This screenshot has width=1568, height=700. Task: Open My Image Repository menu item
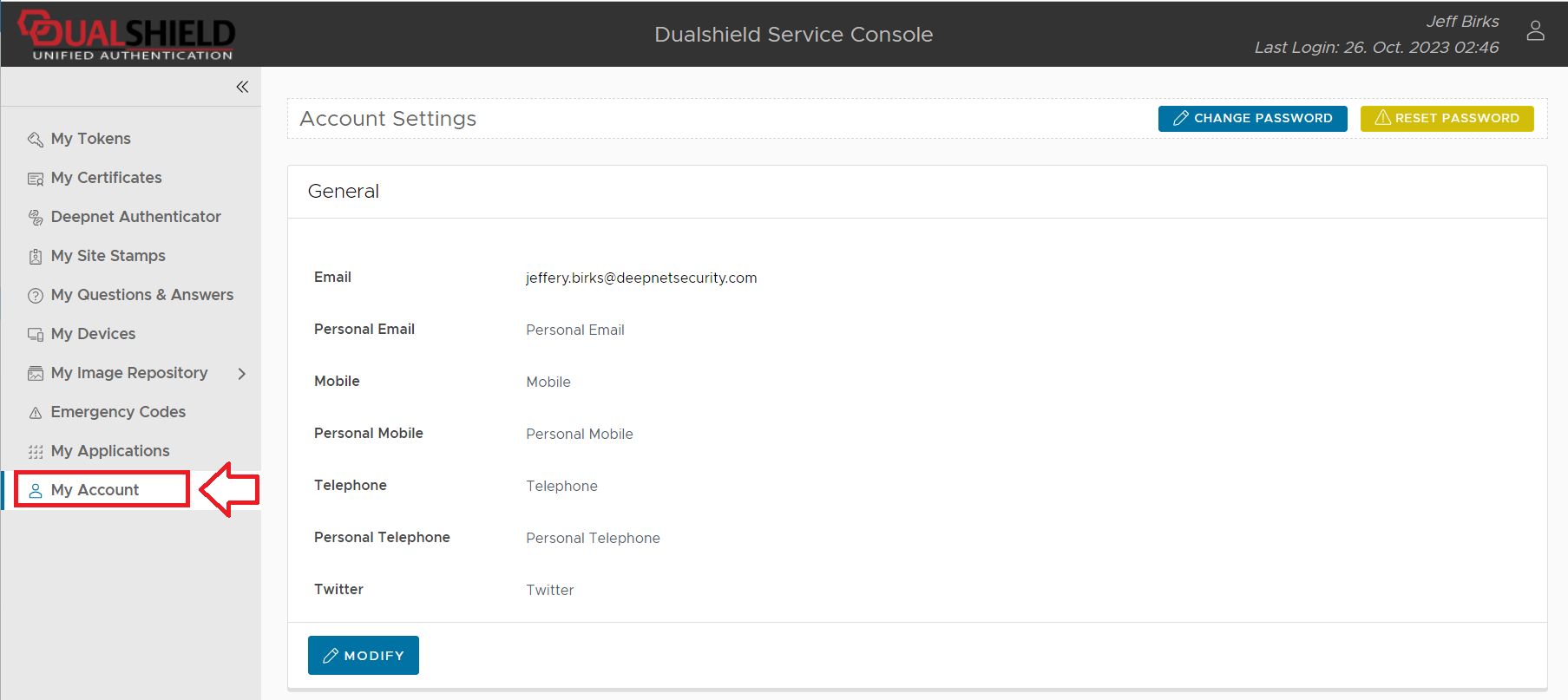128,373
